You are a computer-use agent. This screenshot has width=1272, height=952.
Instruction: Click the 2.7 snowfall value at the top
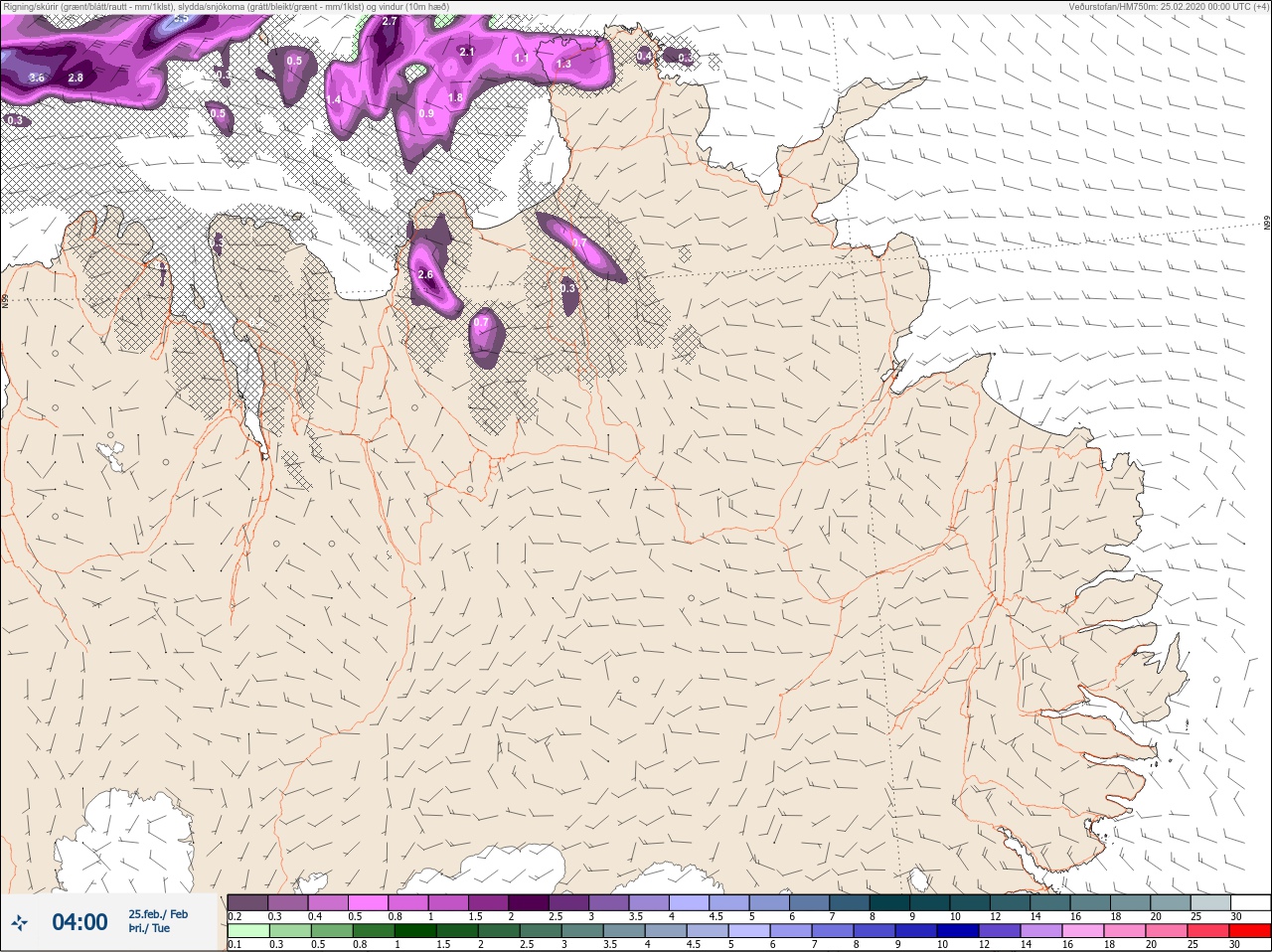(390, 21)
